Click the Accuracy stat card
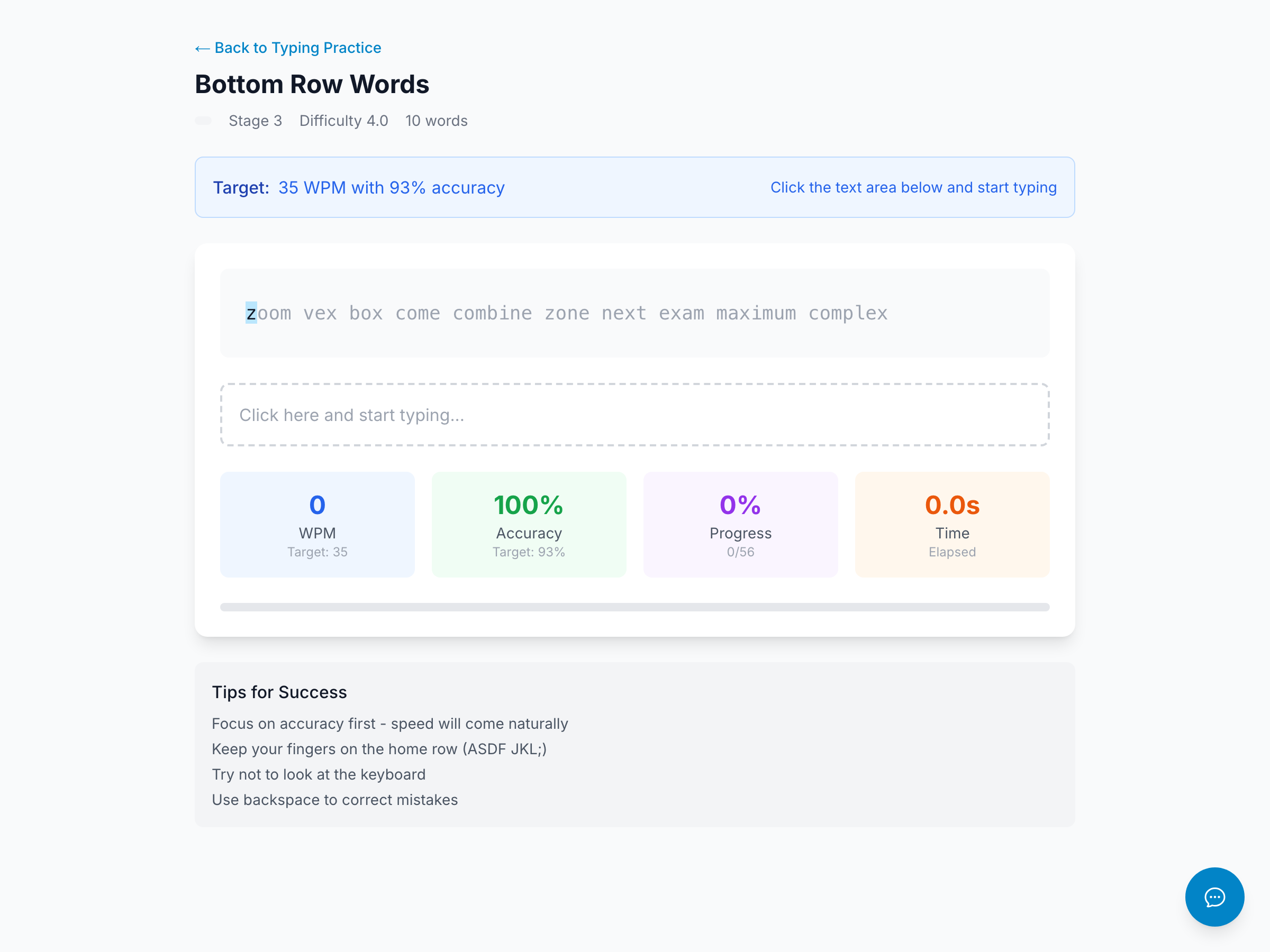This screenshot has width=1270, height=952. point(528,525)
